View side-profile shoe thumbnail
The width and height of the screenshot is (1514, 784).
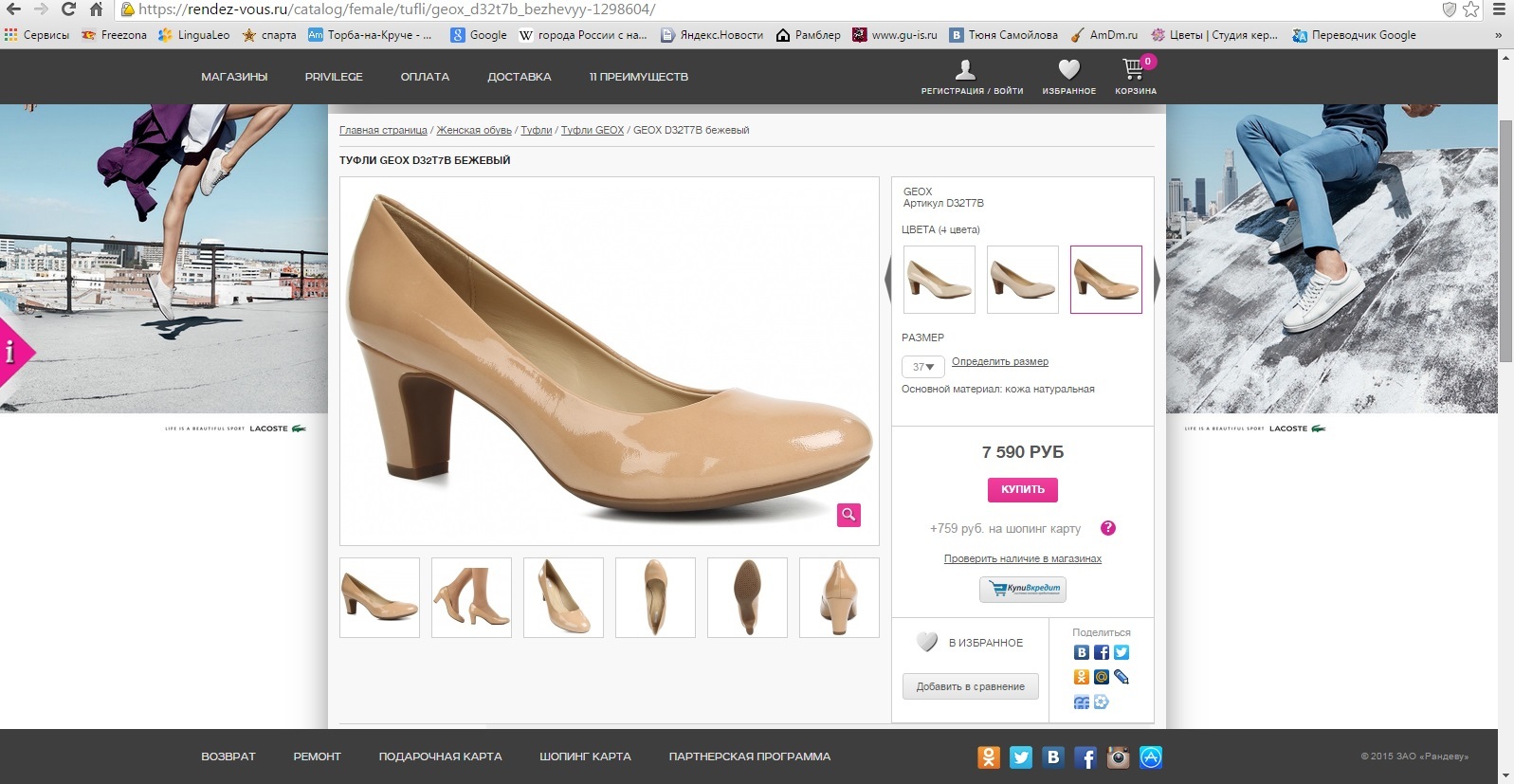pyautogui.click(x=379, y=597)
